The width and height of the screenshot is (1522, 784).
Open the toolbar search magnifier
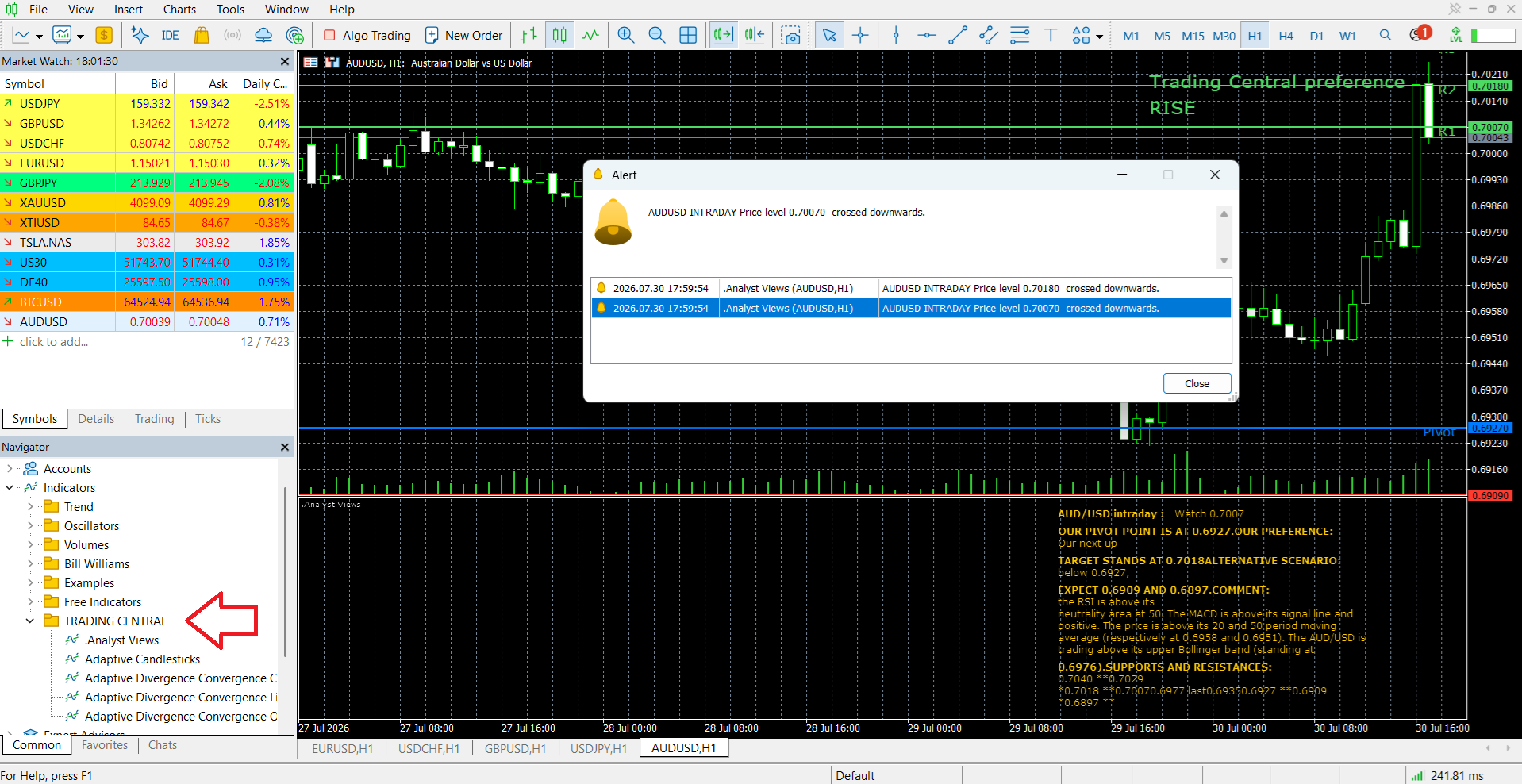[x=1386, y=35]
